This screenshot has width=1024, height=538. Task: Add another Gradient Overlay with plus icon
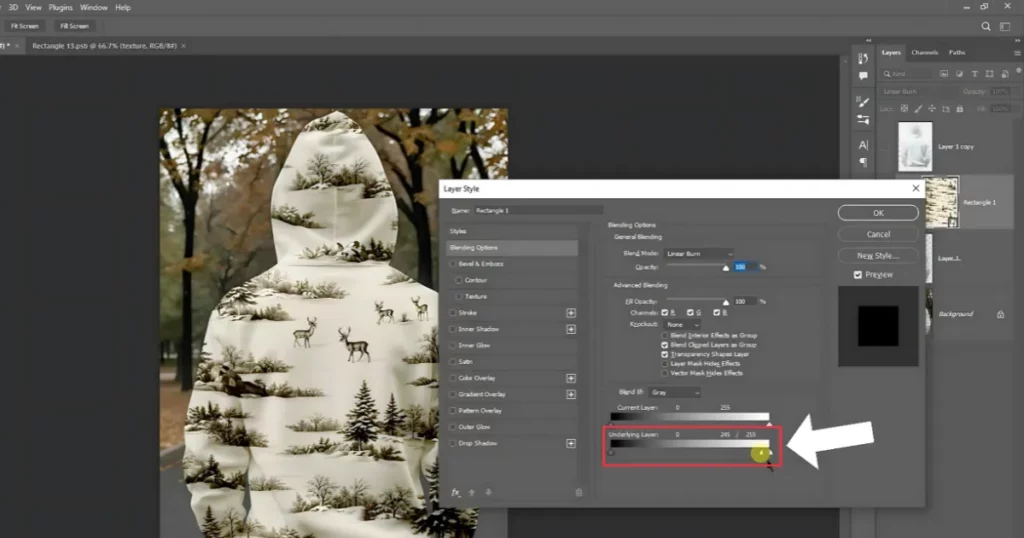[571, 394]
